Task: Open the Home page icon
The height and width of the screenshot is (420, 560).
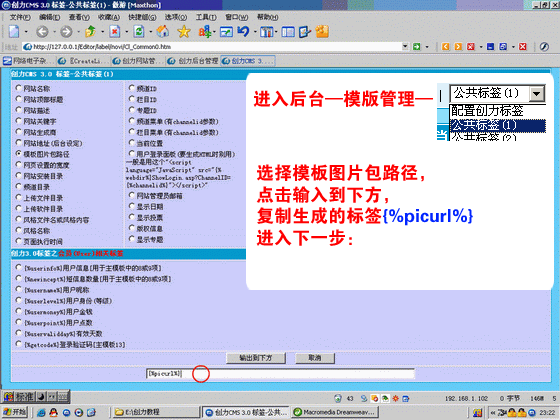Action: (x=162, y=32)
